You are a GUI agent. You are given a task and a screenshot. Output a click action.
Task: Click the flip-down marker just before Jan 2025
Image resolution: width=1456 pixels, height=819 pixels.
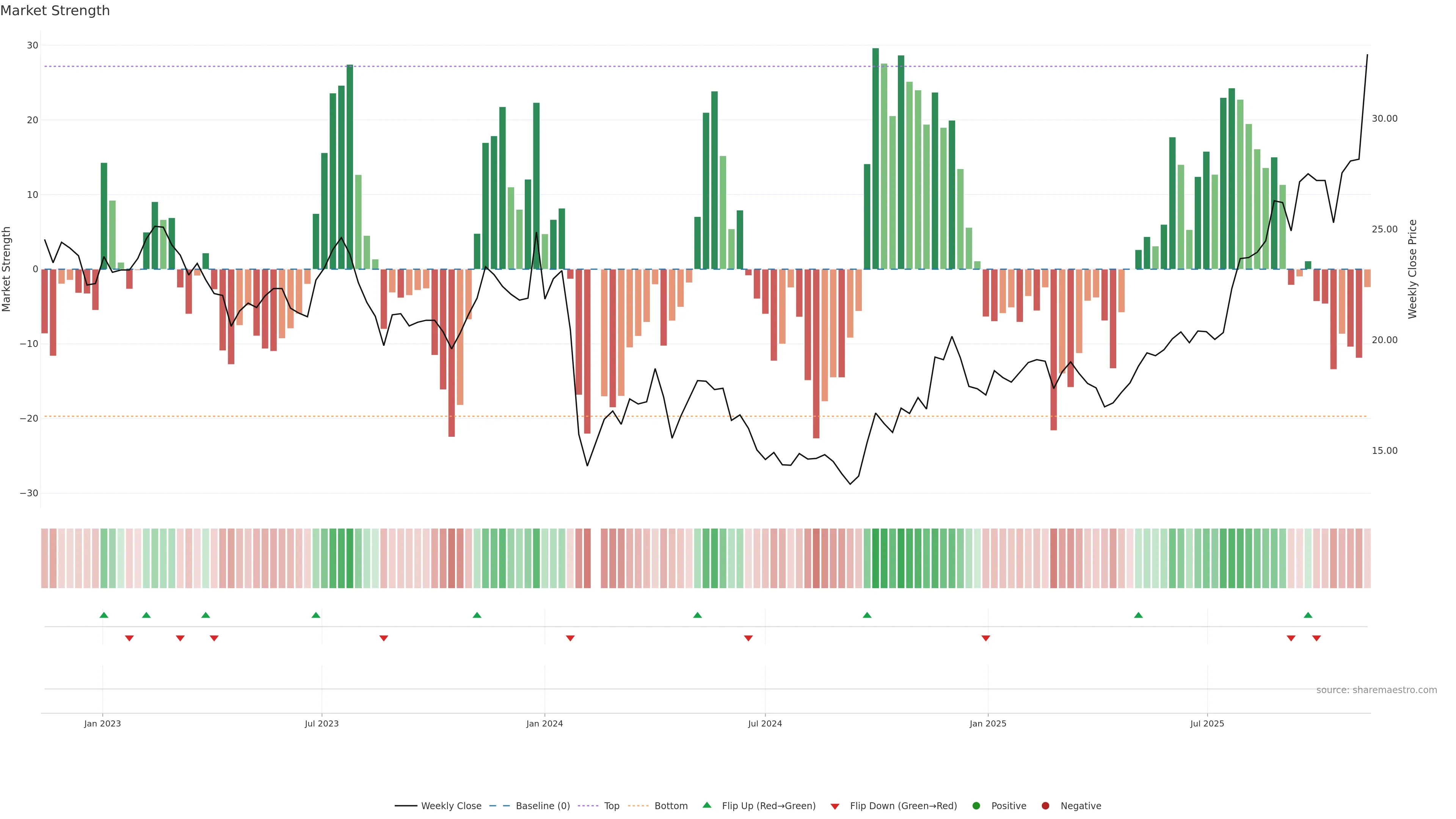pyautogui.click(x=986, y=638)
